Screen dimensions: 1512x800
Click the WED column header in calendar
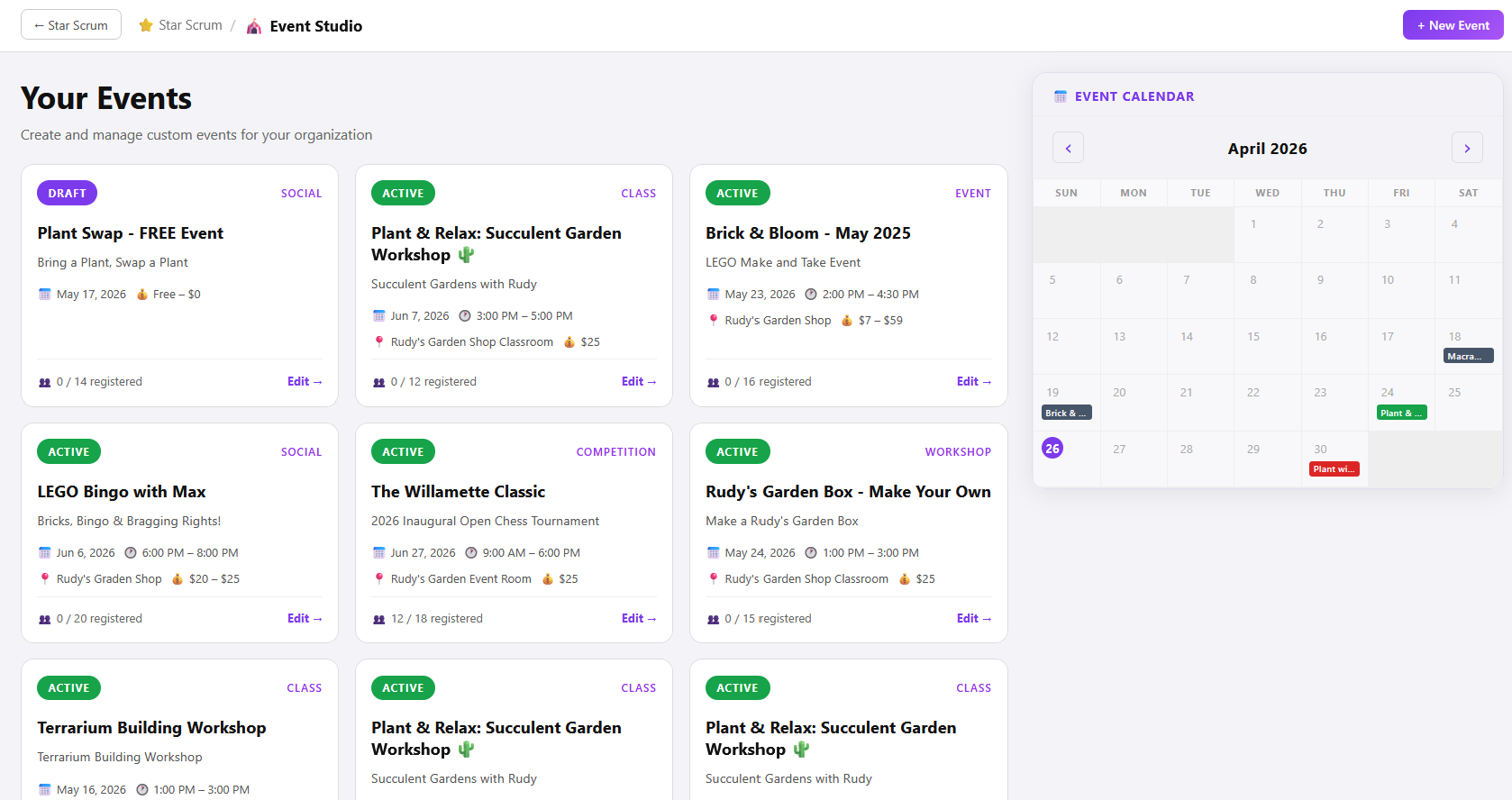click(x=1267, y=193)
